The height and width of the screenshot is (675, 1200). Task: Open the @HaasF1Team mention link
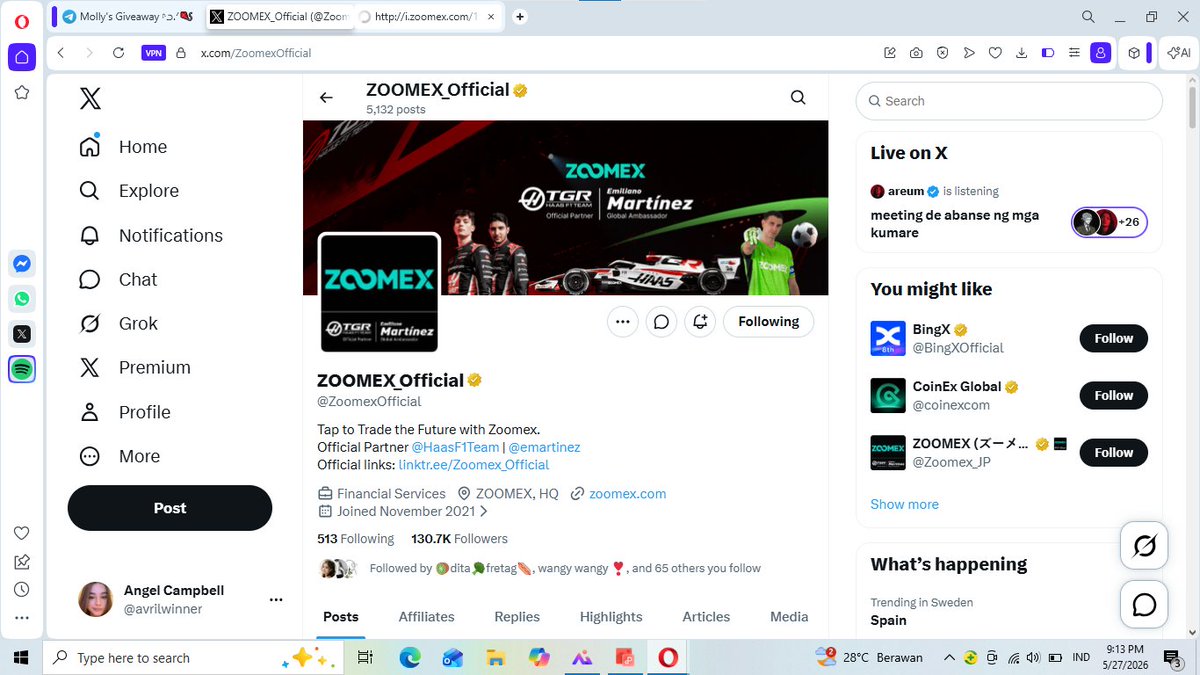(455, 447)
